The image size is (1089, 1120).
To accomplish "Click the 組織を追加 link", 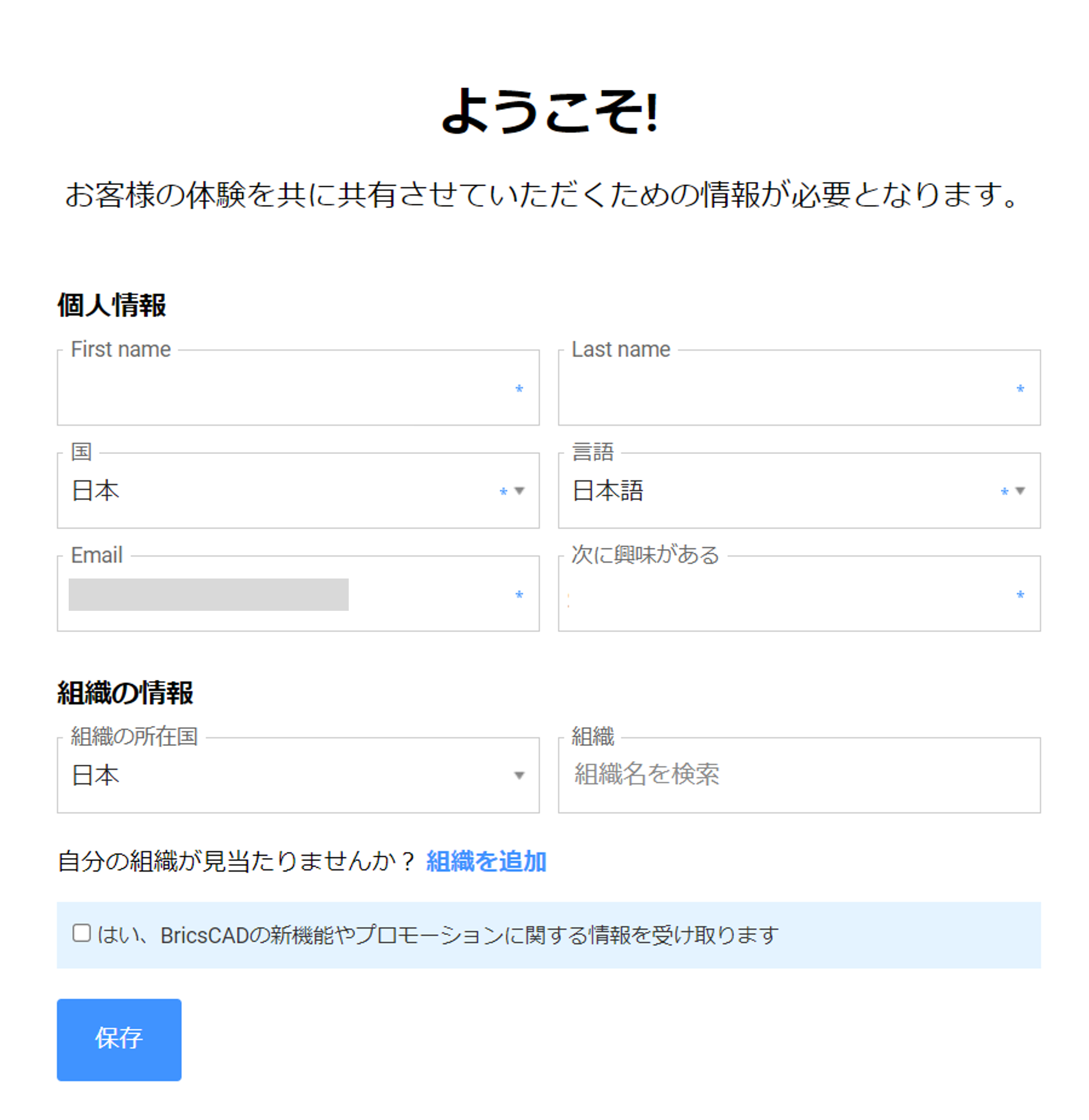I will point(486,861).
